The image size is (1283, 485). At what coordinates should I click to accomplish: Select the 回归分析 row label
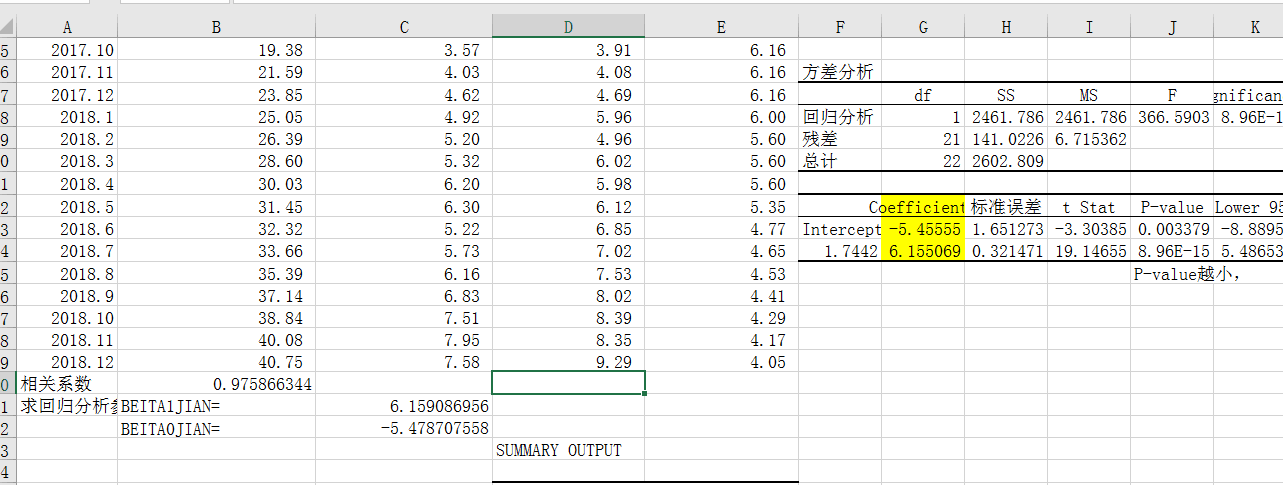pyautogui.click(x=840, y=117)
